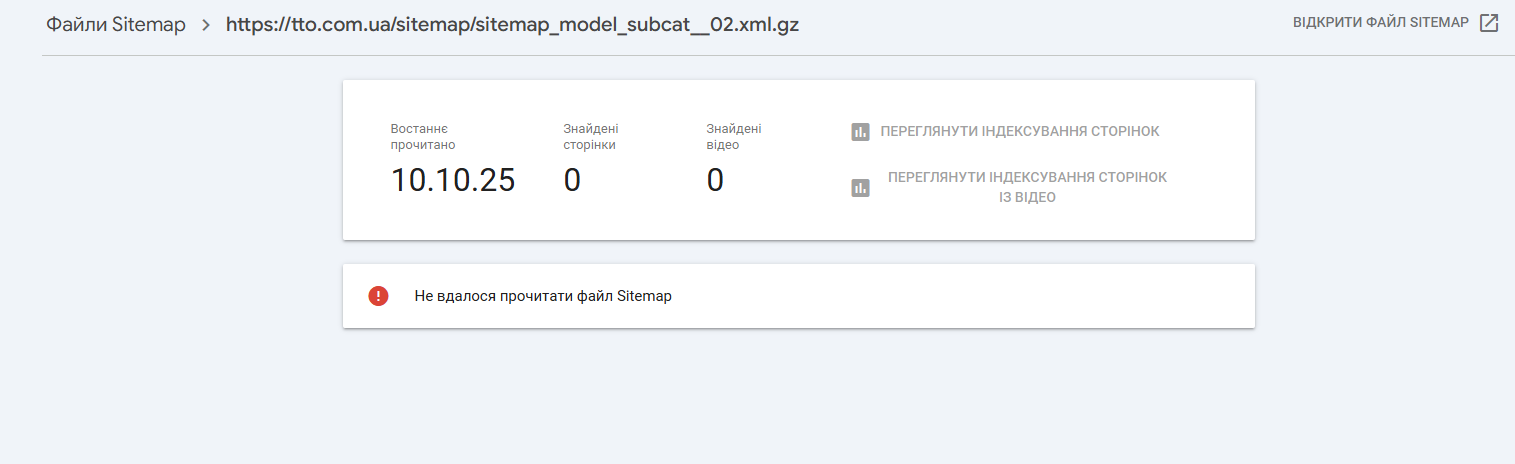The width and height of the screenshot is (1515, 464).
Task: Click the Знайдені відео label
Action: [734, 136]
